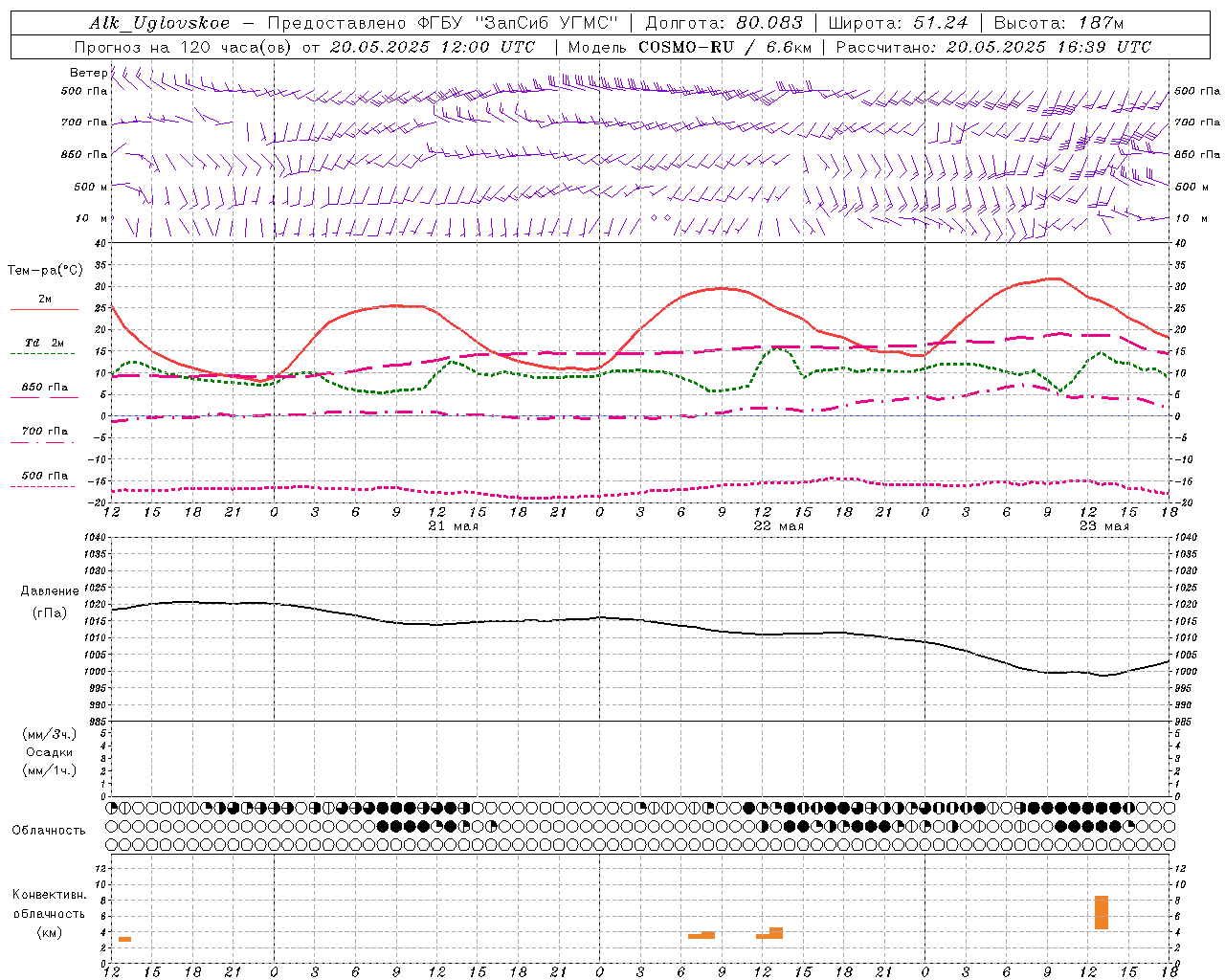Click the '2м' temperature legend entry
Image resolution: width=1225 pixels, height=980 pixels.
(x=45, y=299)
